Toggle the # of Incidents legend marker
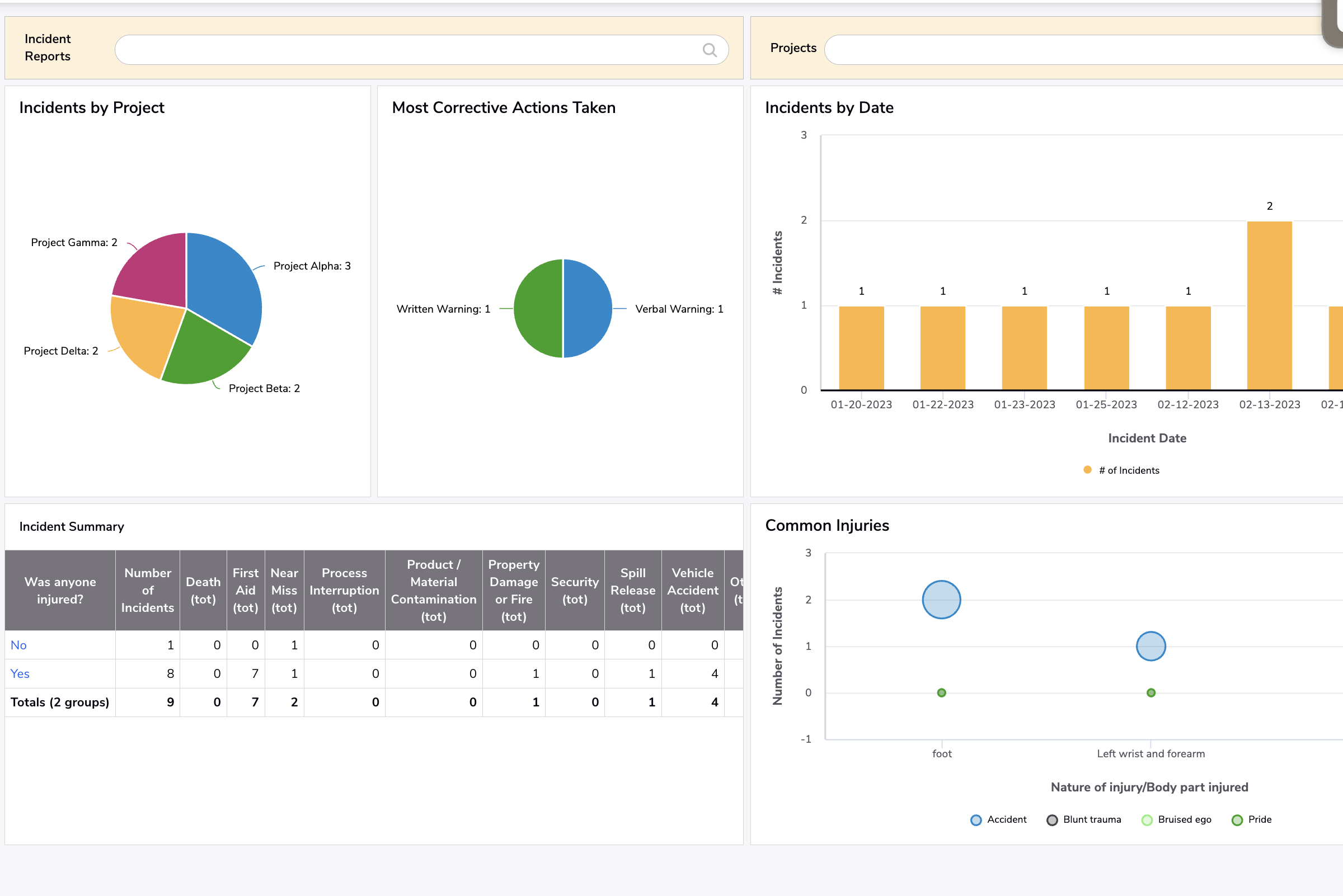This screenshot has width=1343, height=896. (x=1087, y=470)
